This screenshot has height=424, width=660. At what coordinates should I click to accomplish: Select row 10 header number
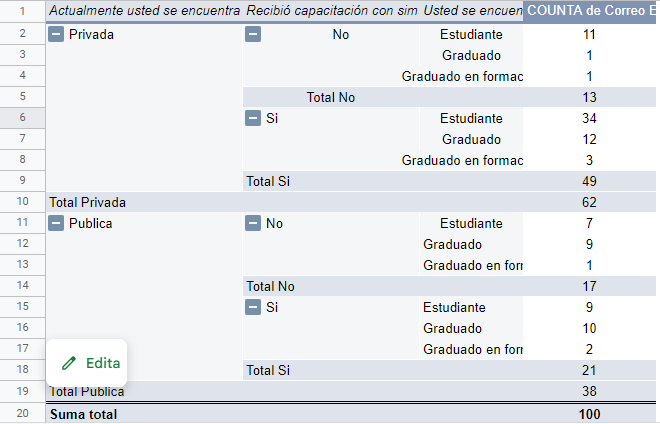22,202
